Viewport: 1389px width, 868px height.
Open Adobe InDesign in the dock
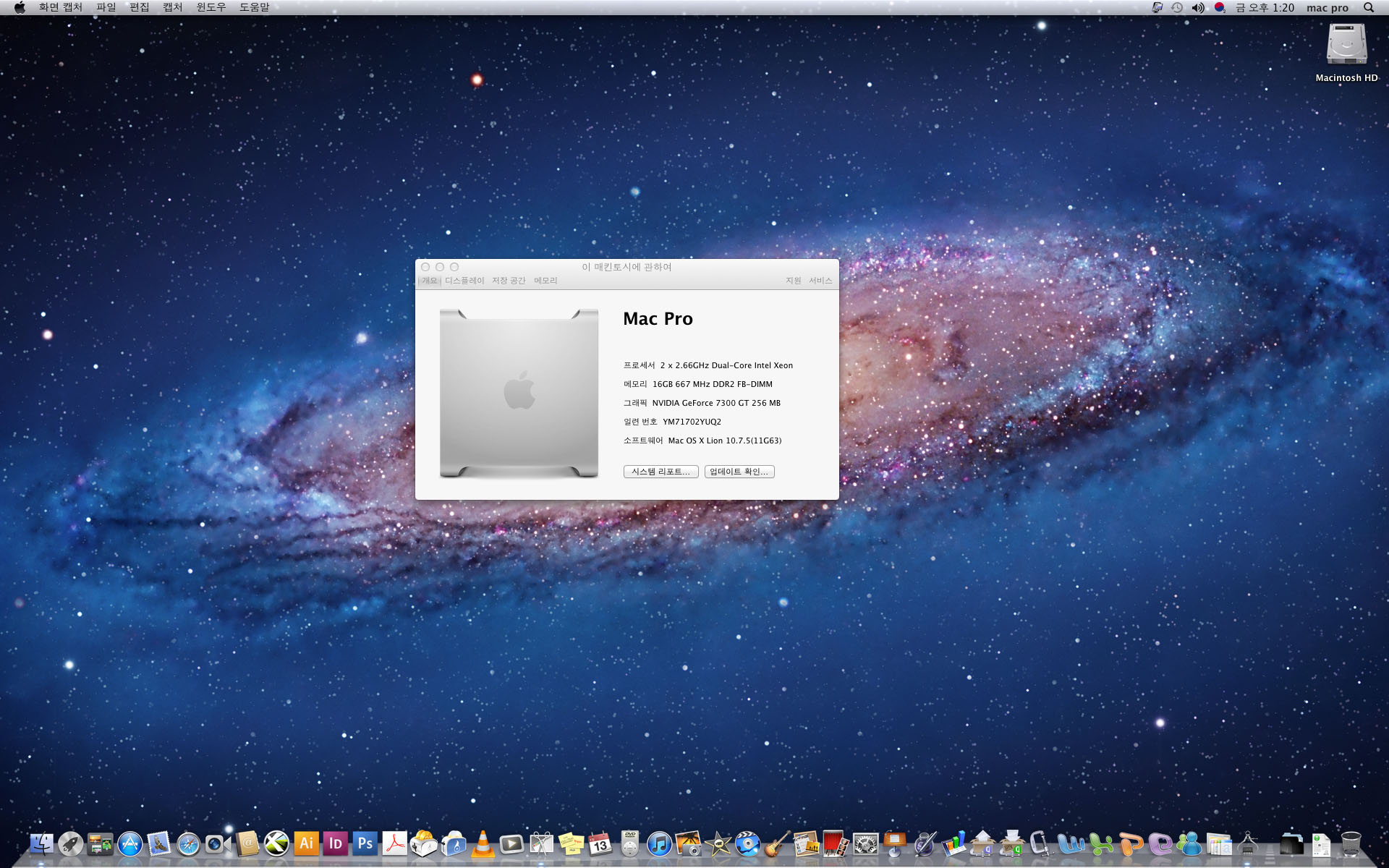point(336,843)
